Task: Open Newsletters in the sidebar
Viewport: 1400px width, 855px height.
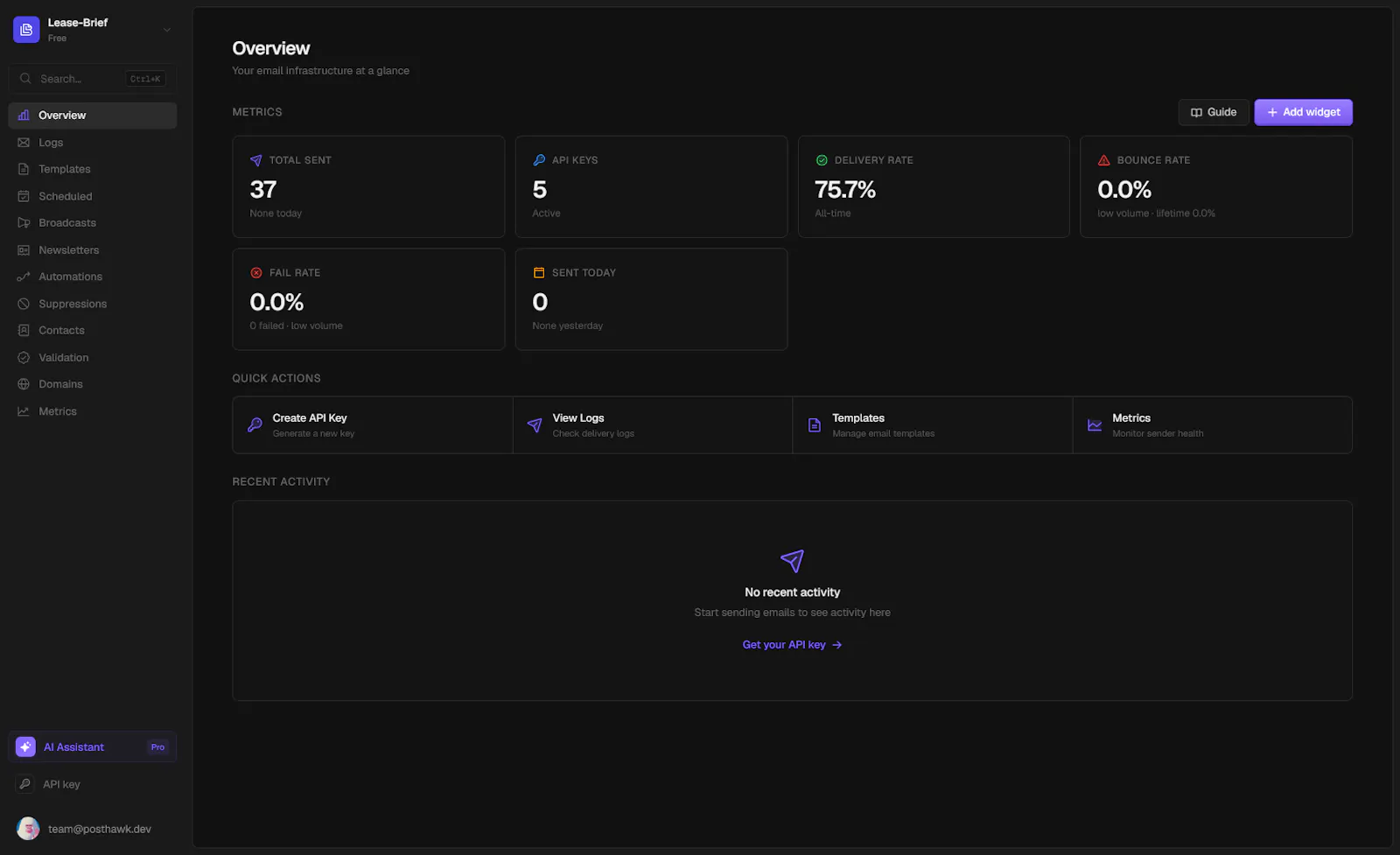Action: (93, 250)
